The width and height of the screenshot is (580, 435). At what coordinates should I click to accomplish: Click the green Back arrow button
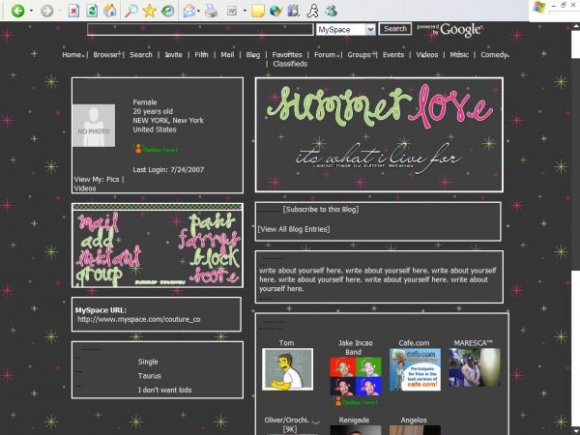(x=17, y=11)
